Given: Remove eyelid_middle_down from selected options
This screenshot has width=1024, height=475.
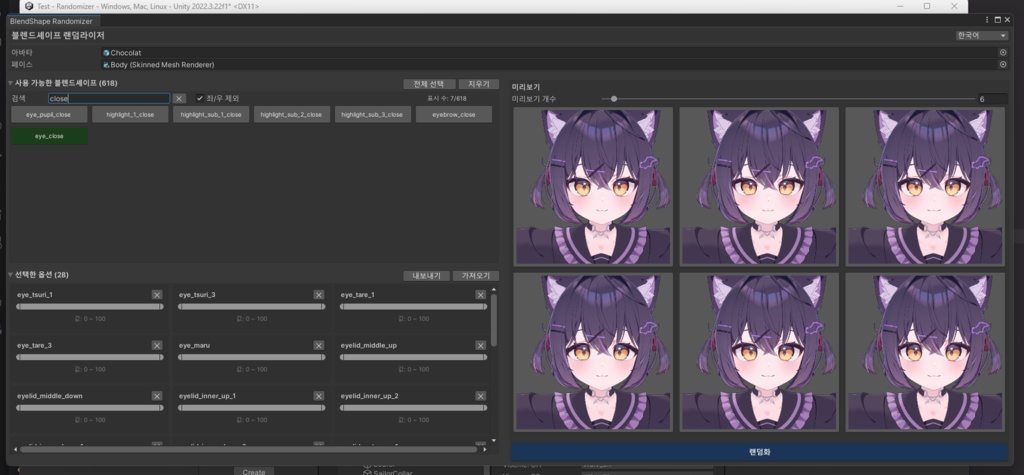Looking at the screenshot, I should point(157,396).
